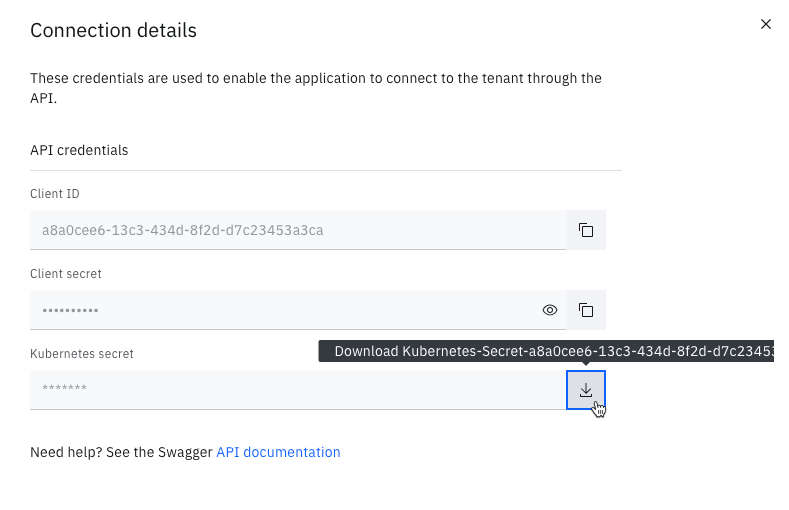Click the a8a0cee6 client ID value text

(183, 230)
